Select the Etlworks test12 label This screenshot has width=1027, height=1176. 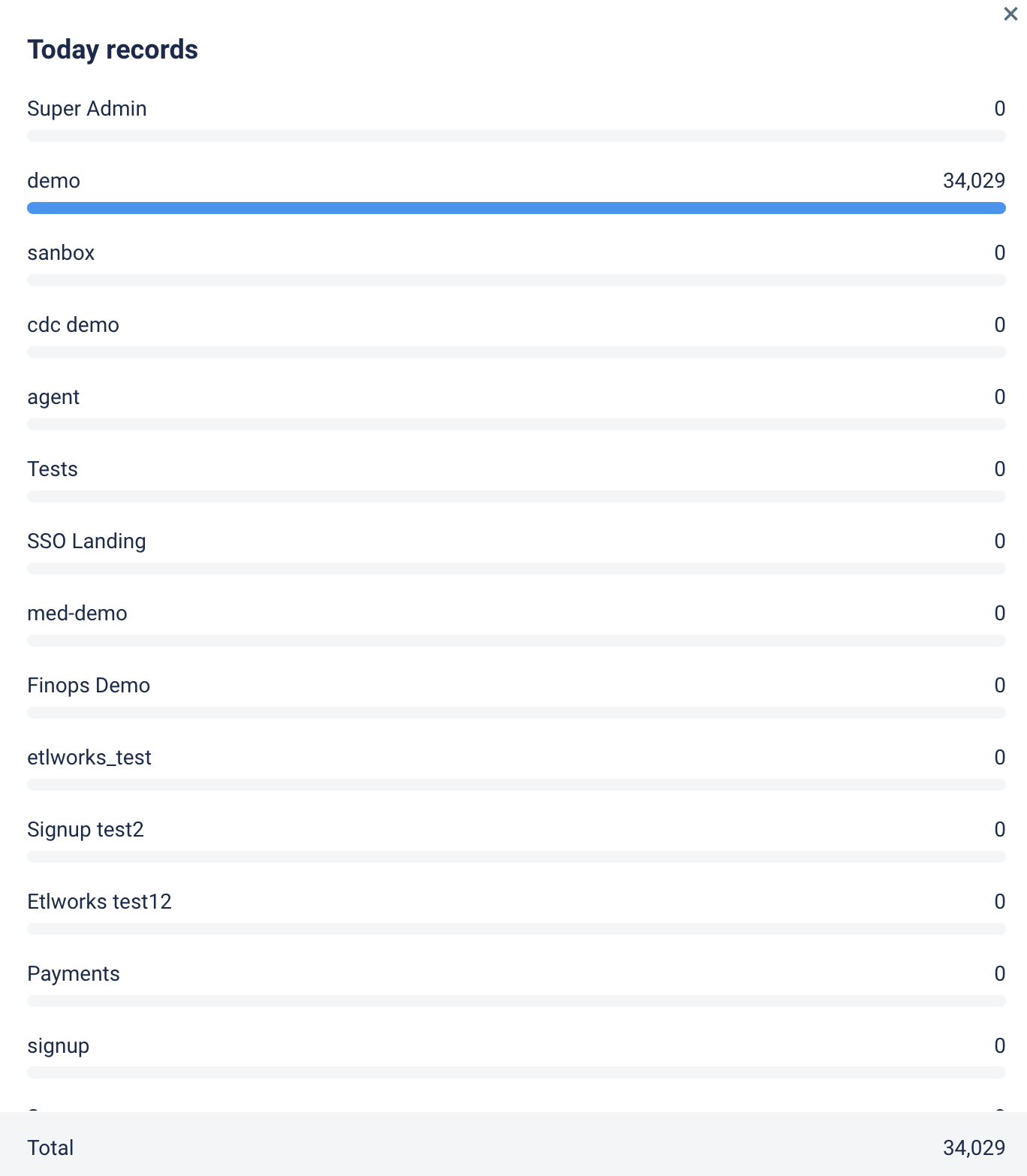coord(100,902)
